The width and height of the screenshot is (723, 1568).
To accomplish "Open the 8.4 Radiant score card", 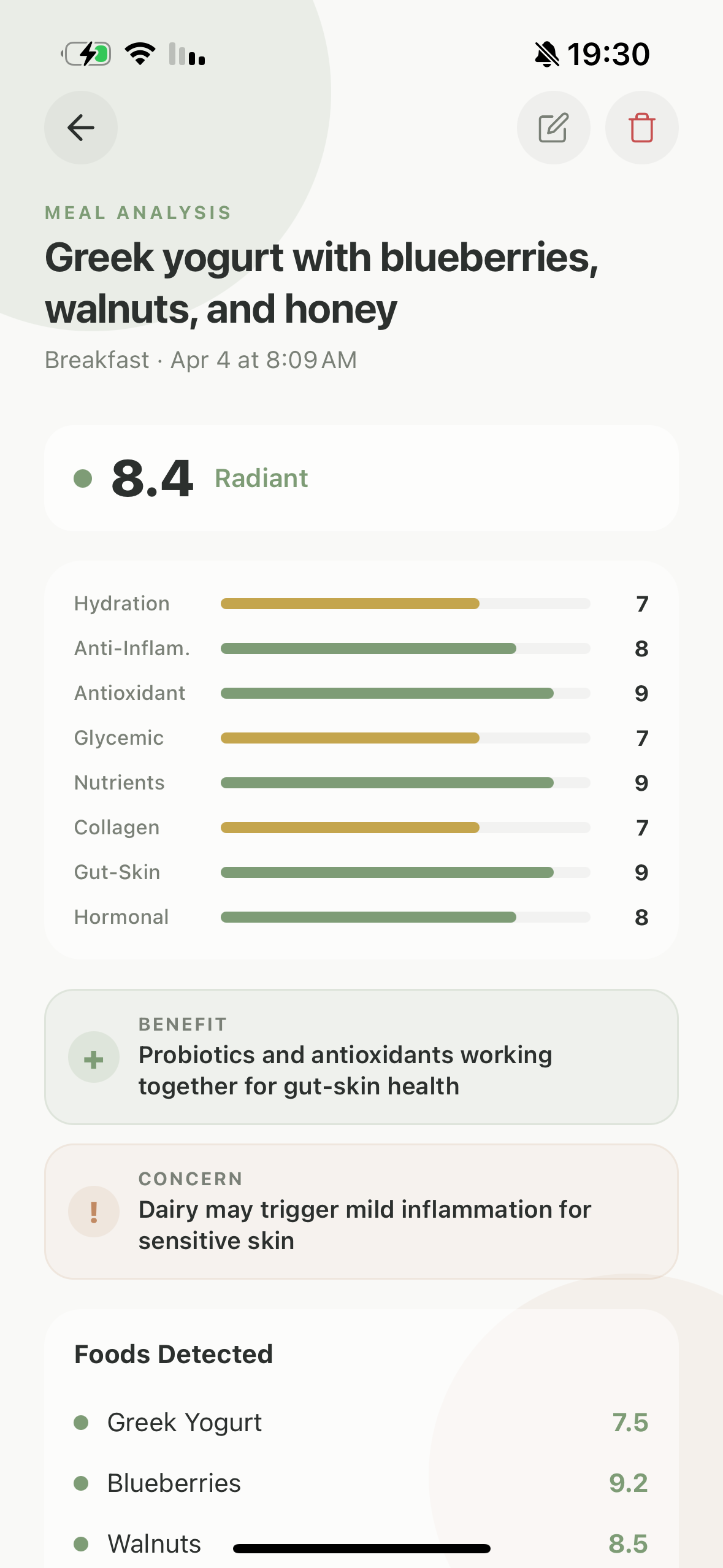I will pos(361,478).
